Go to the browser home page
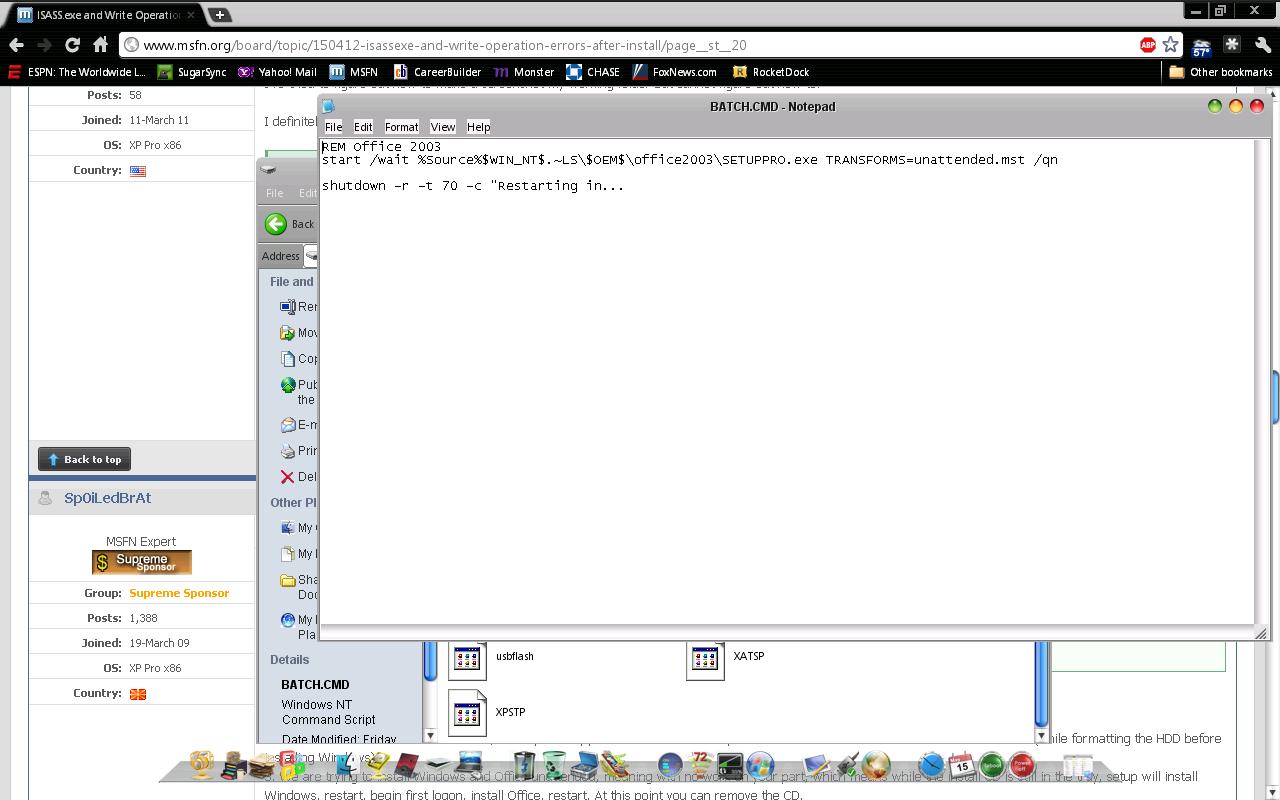 [x=100, y=45]
